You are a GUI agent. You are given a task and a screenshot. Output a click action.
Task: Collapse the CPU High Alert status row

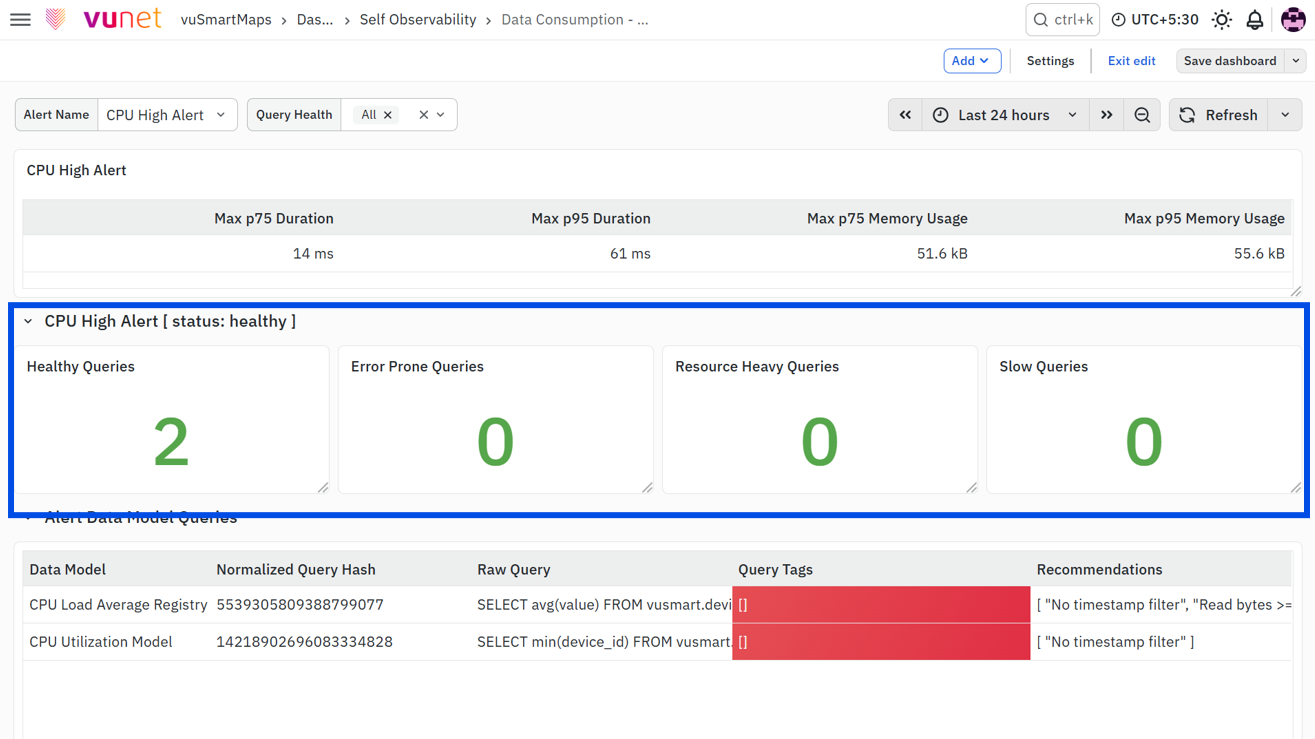28,322
